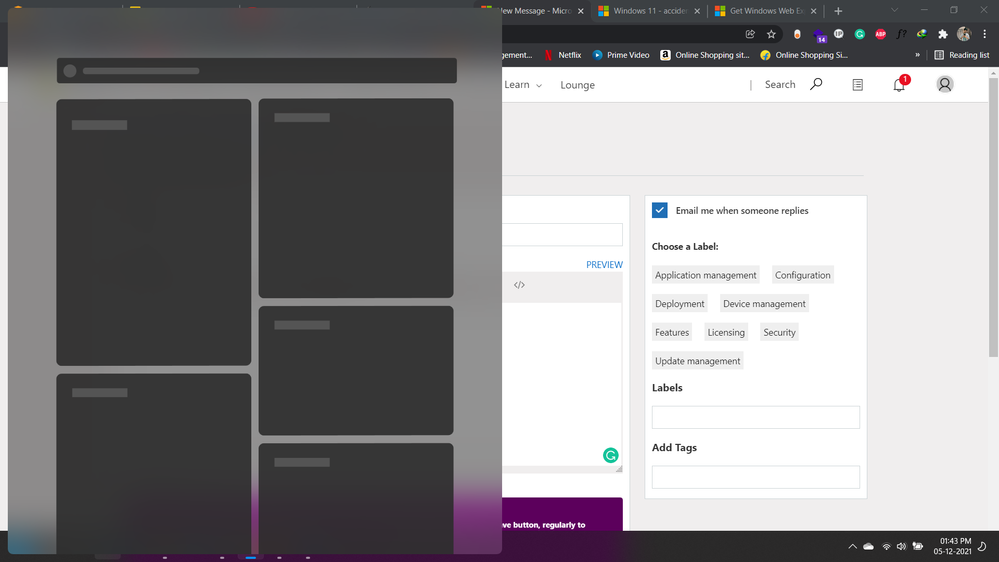Open the tab search dropdown arrow
Viewport: 999px width, 562px height.
point(895,10)
